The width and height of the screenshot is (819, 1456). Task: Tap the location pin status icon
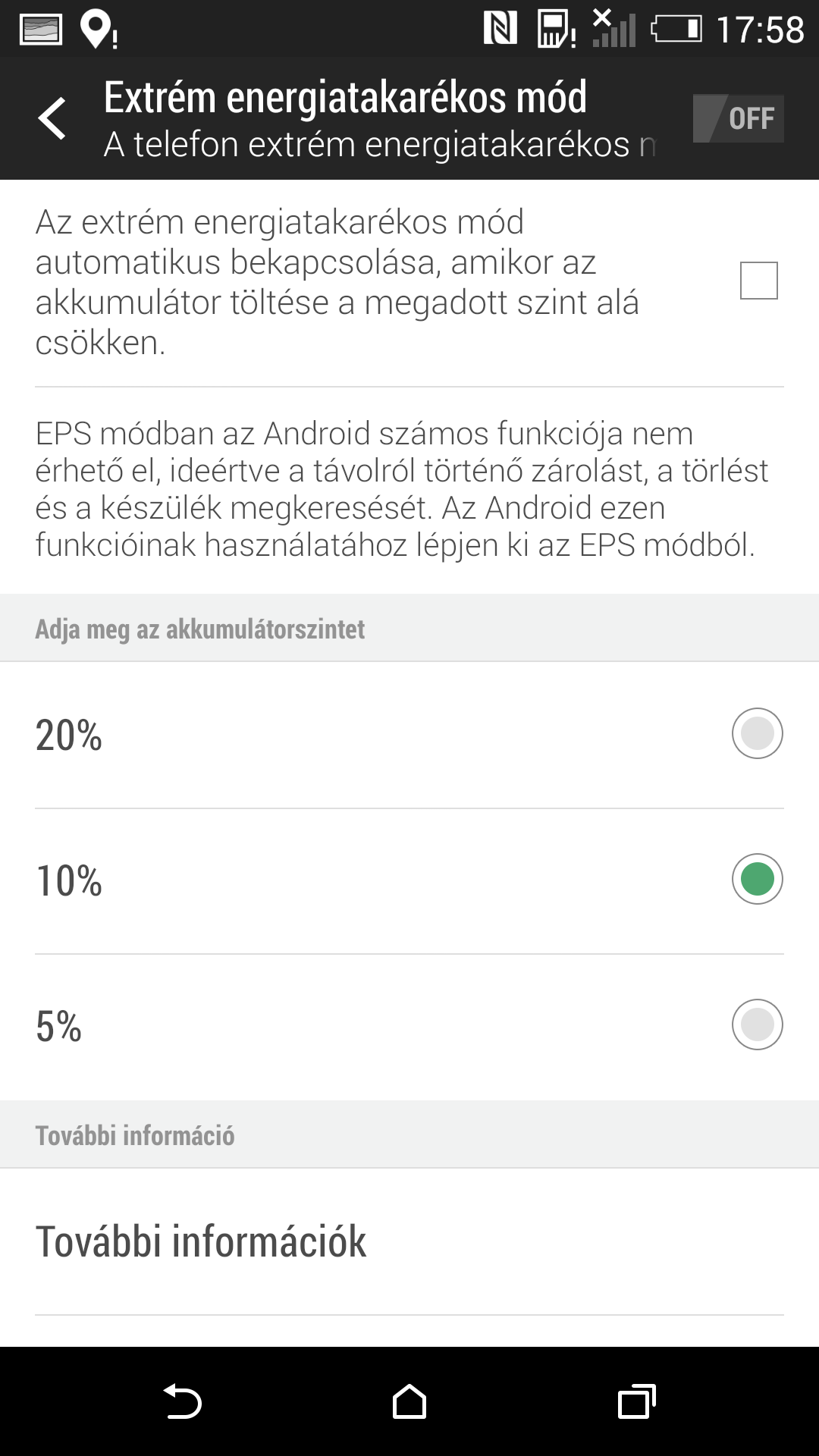coord(97,30)
